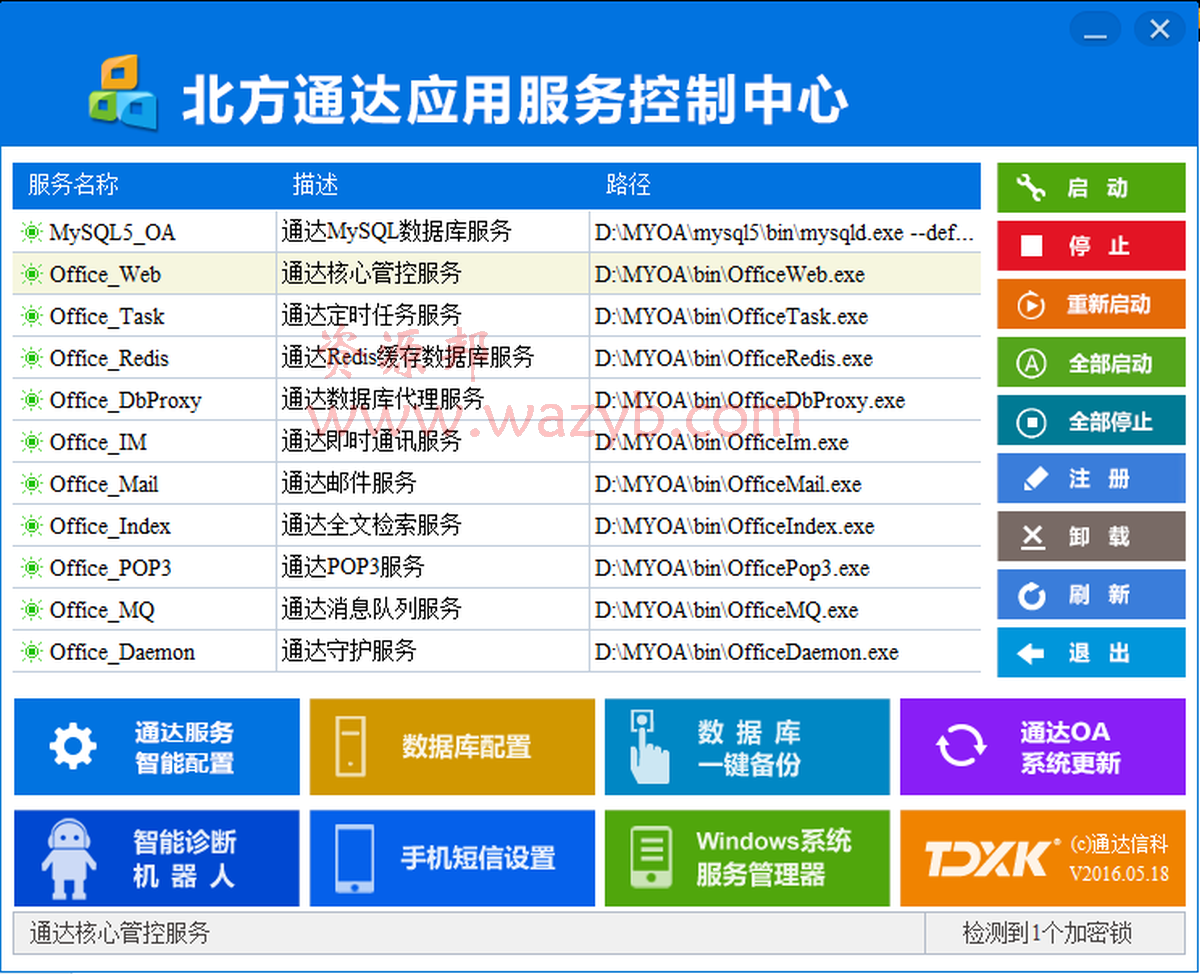Click the hand-tap icon on 数据库一键备份 tile
Screen dimensions: 1200x974
click(x=648, y=746)
